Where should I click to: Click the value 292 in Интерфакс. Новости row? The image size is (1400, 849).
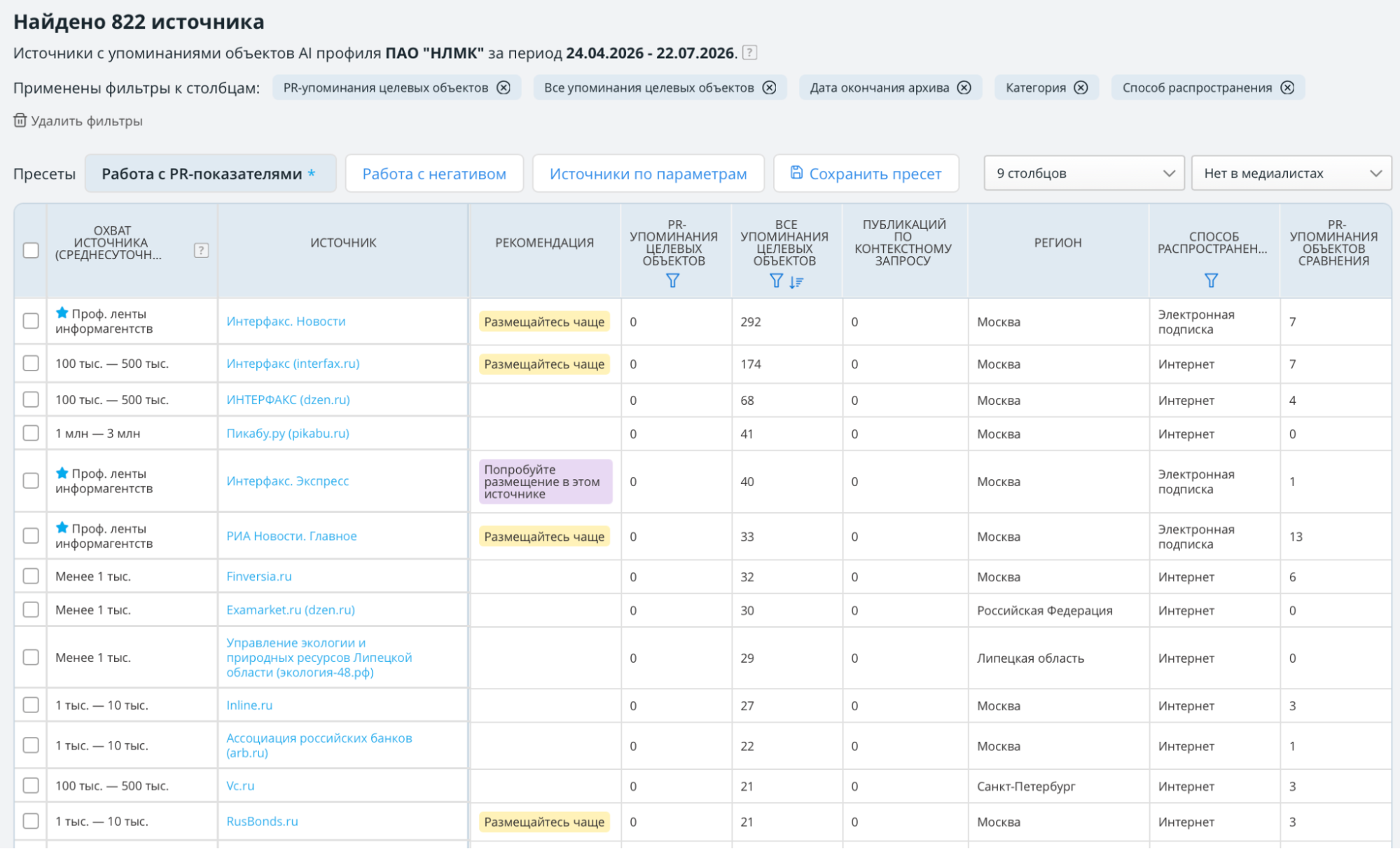[751, 322]
